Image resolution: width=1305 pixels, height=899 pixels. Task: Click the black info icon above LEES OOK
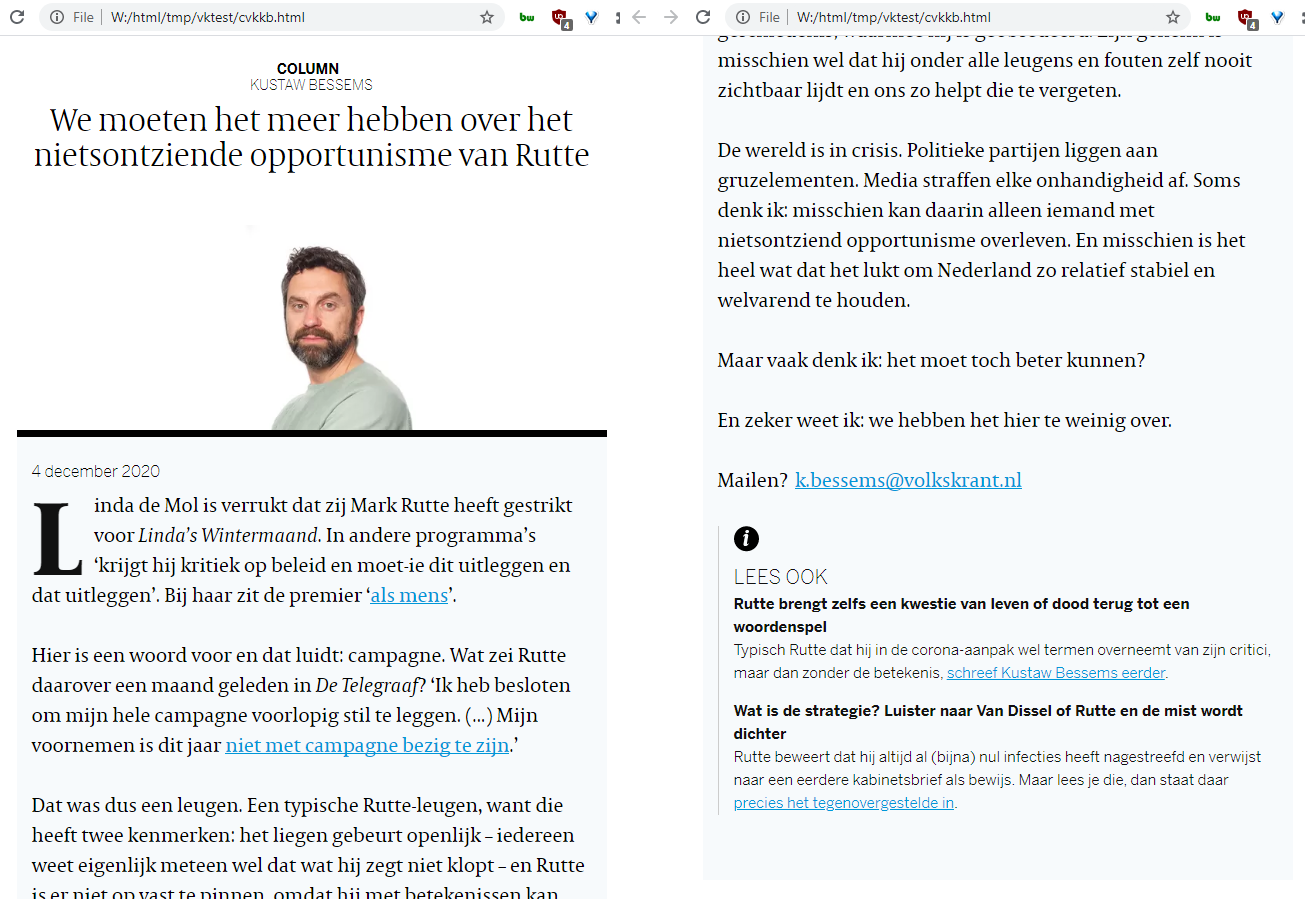point(746,539)
